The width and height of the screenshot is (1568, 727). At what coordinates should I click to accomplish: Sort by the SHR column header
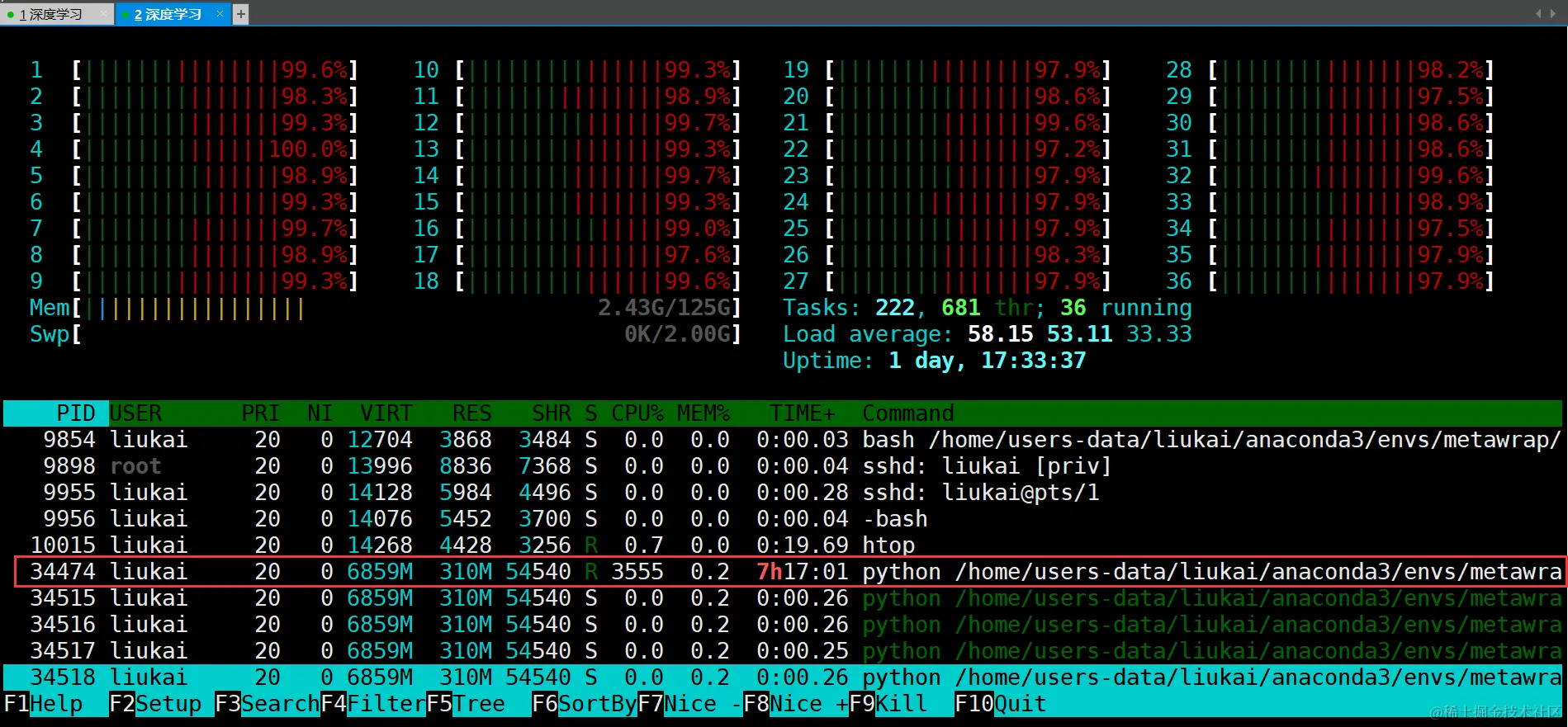pyautogui.click(x=551, y=413)
